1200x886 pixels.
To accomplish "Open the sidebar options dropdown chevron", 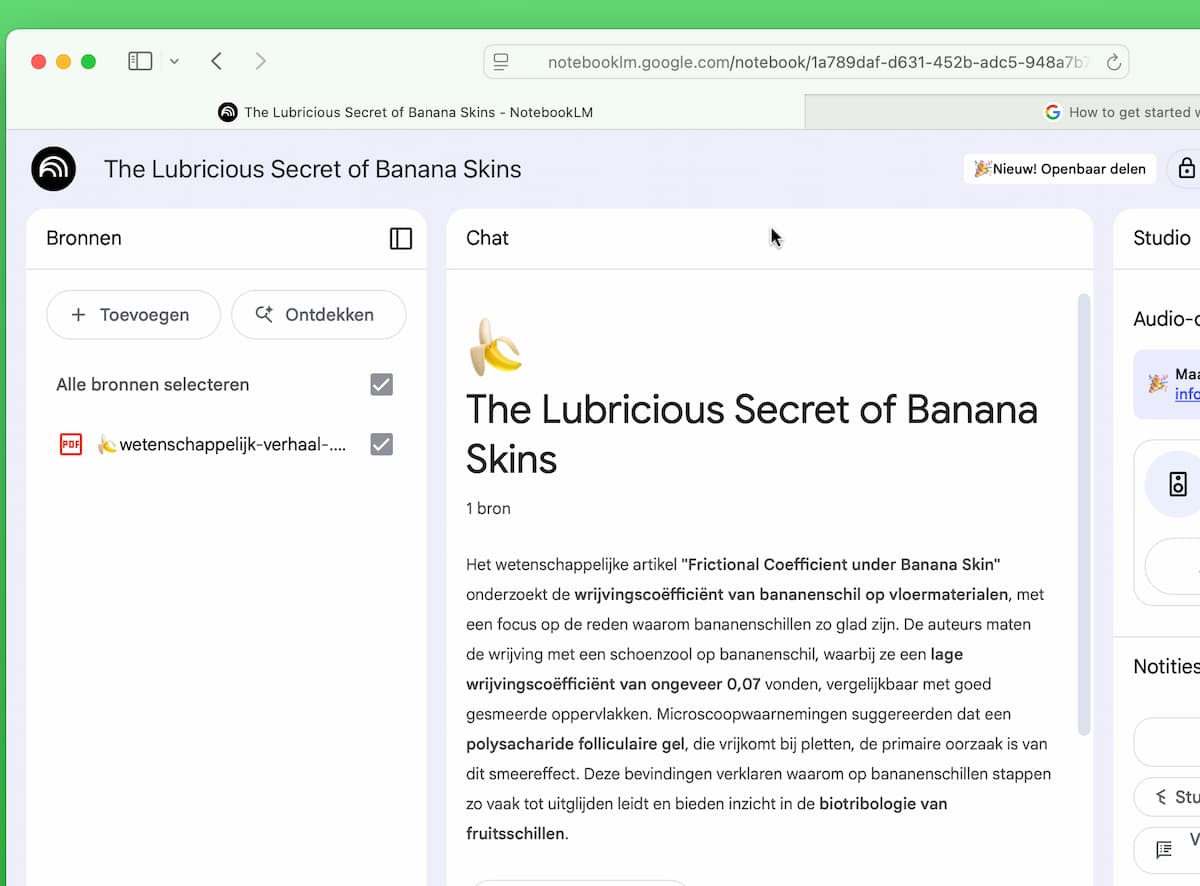I will pos(174,62).
